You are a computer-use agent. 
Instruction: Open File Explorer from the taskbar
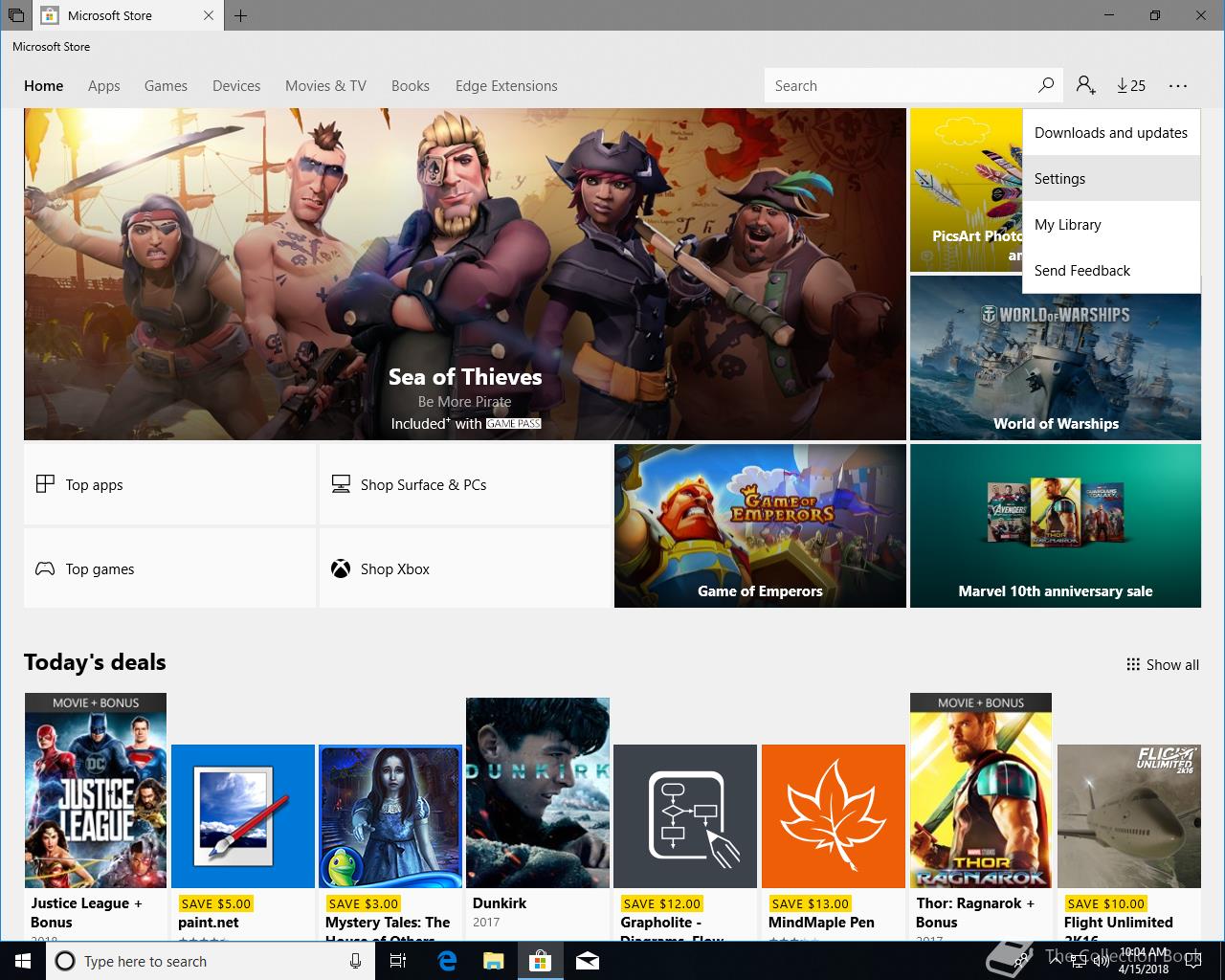493,961
